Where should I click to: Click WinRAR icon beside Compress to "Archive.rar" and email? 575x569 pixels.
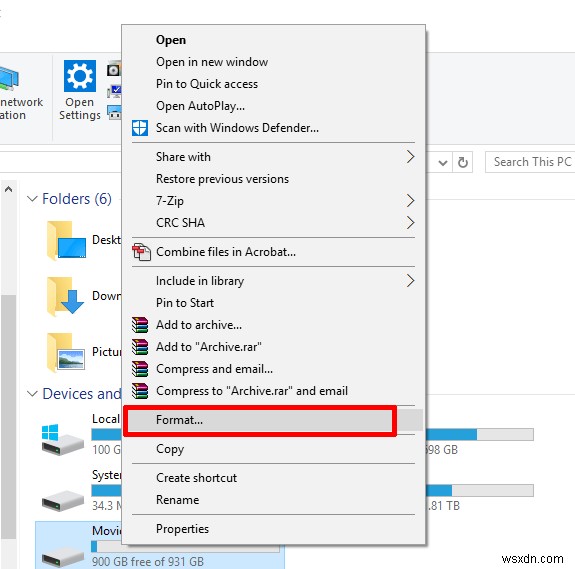(x=140, y=391)
